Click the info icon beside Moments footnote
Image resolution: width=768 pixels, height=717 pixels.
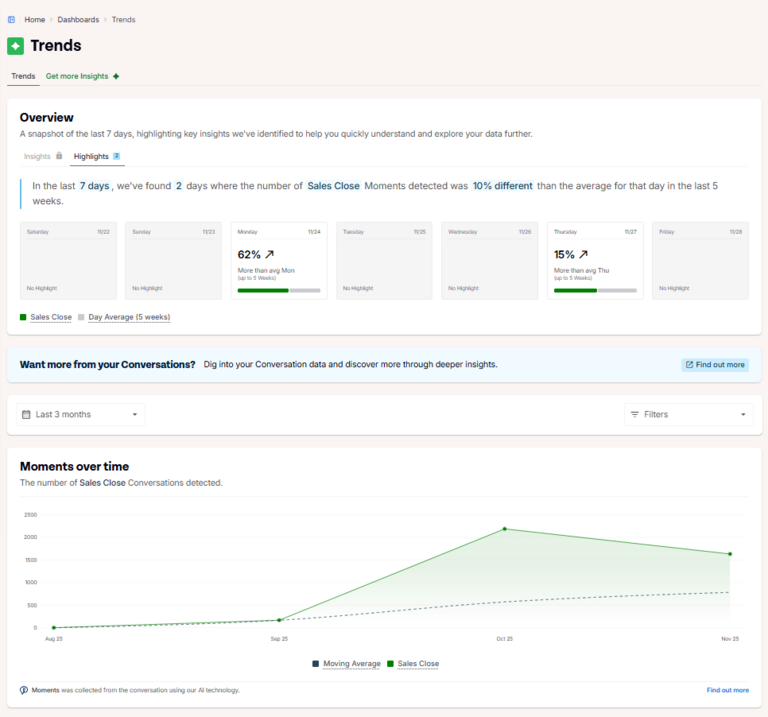pyautogui.click(x=24, y=690)
